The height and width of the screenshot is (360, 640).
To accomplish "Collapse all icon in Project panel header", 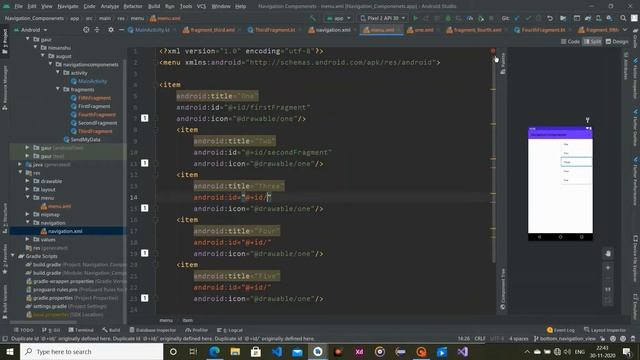I will [x=97, y=30].
